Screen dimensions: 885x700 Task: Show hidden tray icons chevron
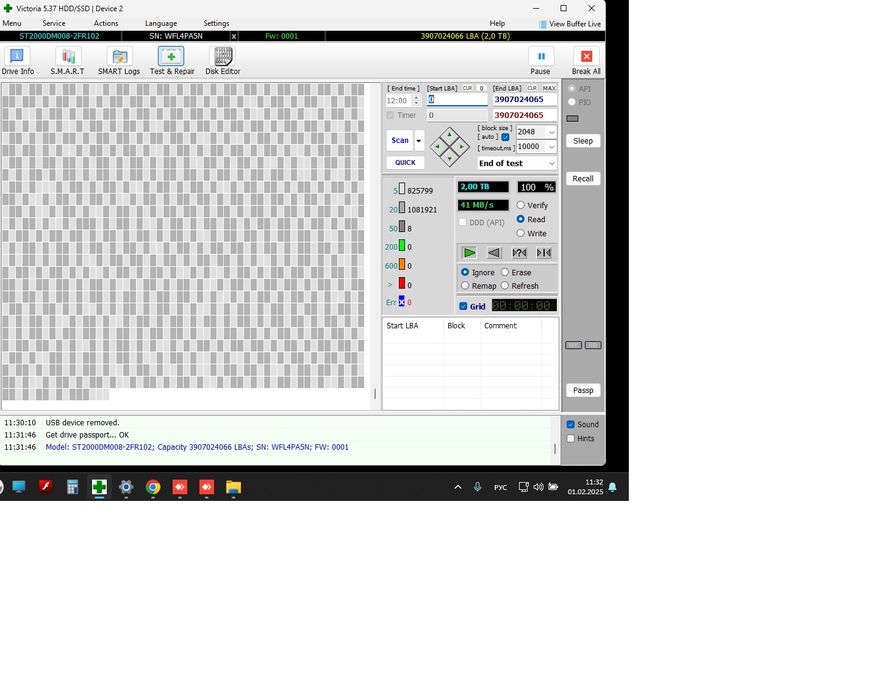(x=458, y=487)
